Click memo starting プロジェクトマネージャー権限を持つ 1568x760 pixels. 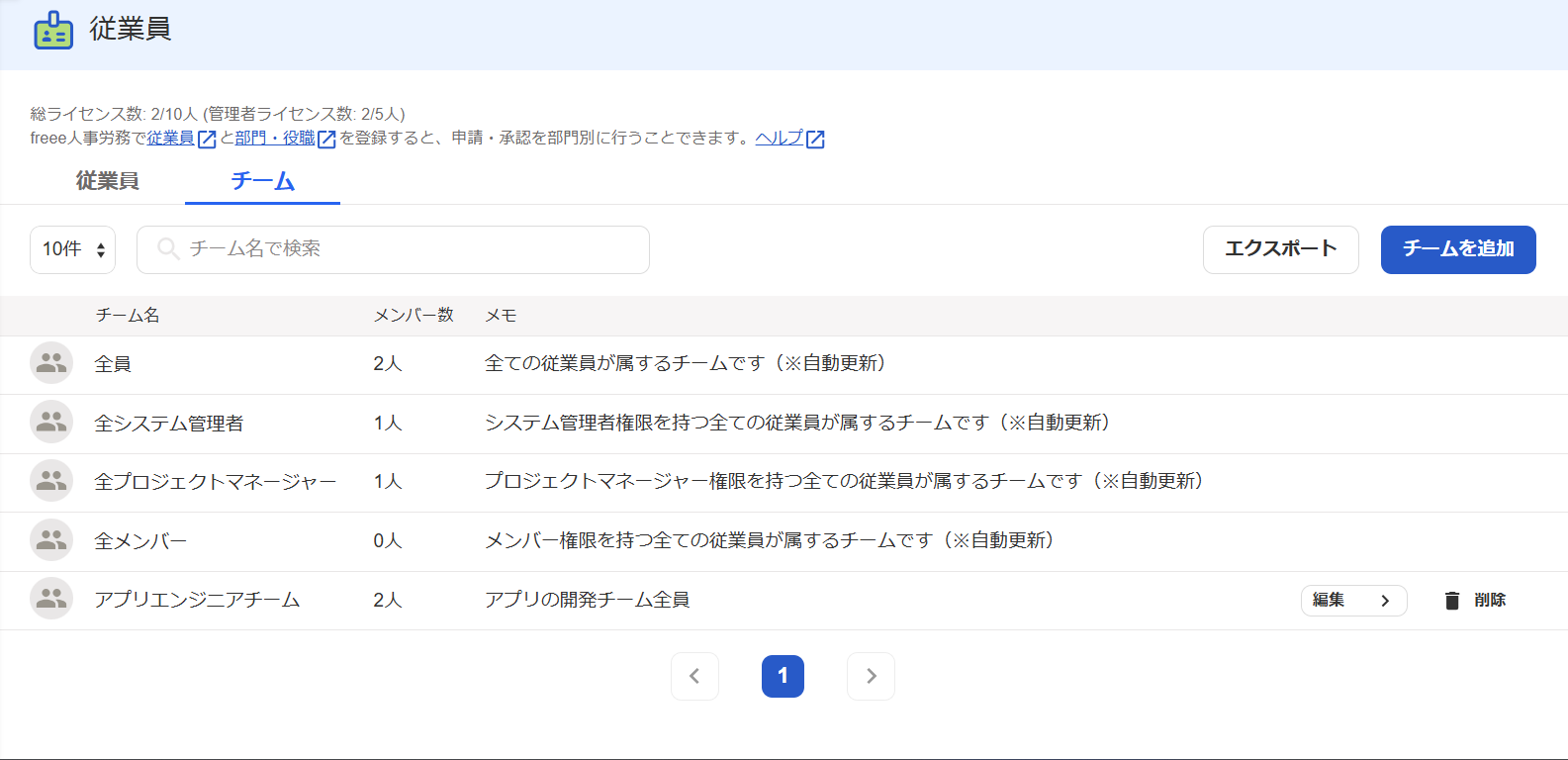[x=844, y=481]
